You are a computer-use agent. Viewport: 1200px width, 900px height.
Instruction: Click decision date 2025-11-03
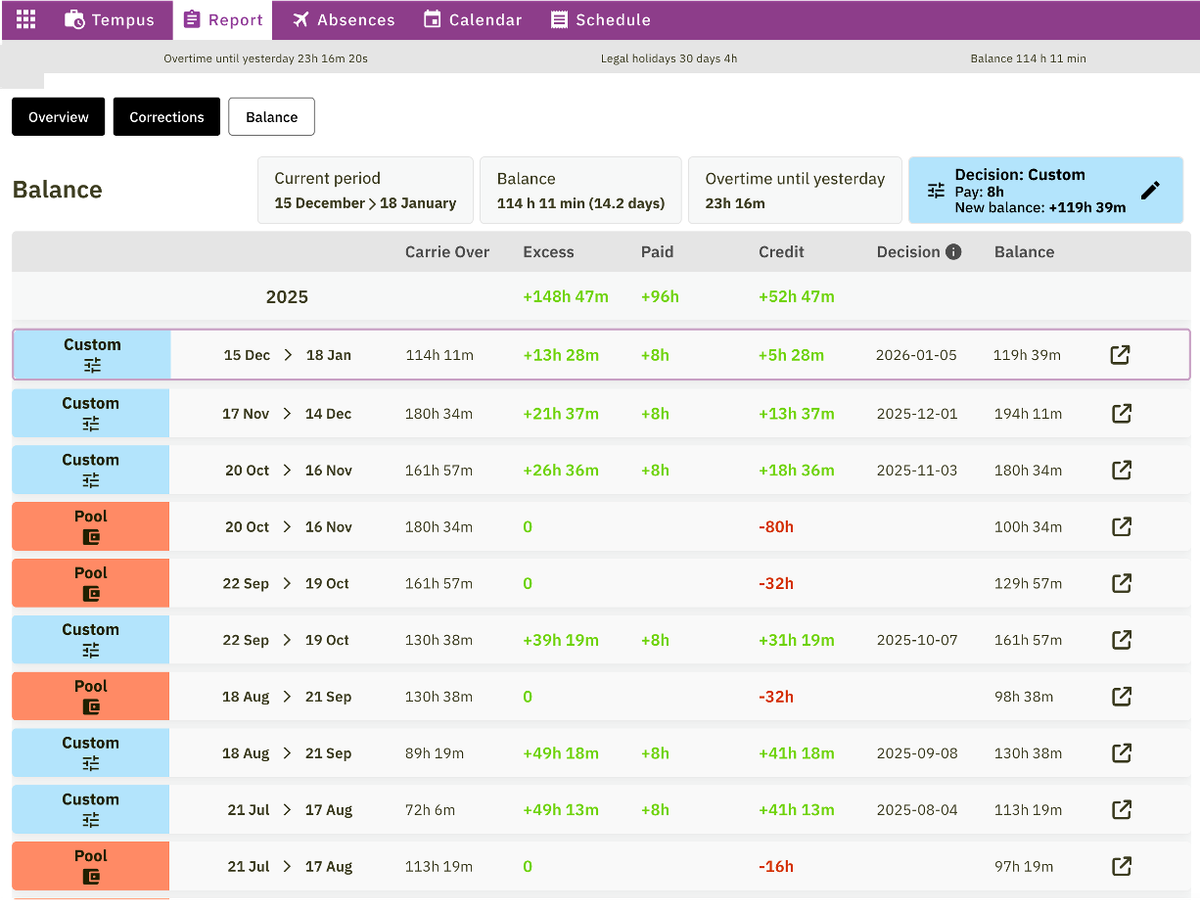[x=916, y=470]
